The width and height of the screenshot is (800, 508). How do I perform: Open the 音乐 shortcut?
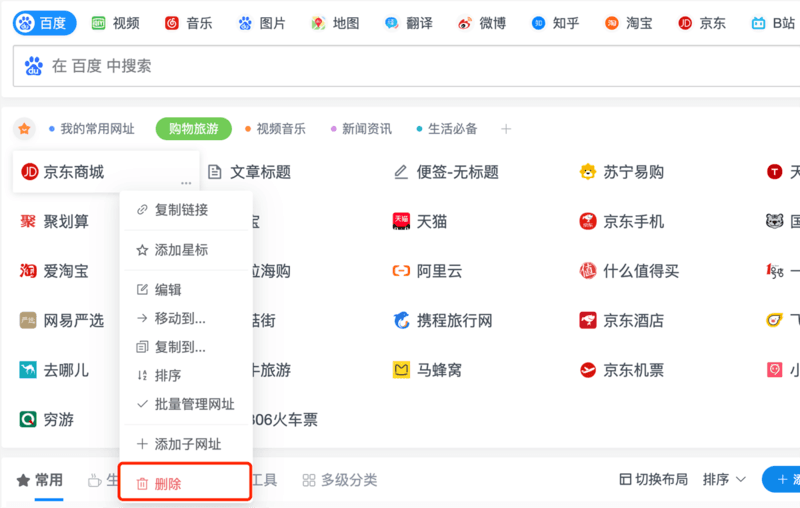point(188,23)
